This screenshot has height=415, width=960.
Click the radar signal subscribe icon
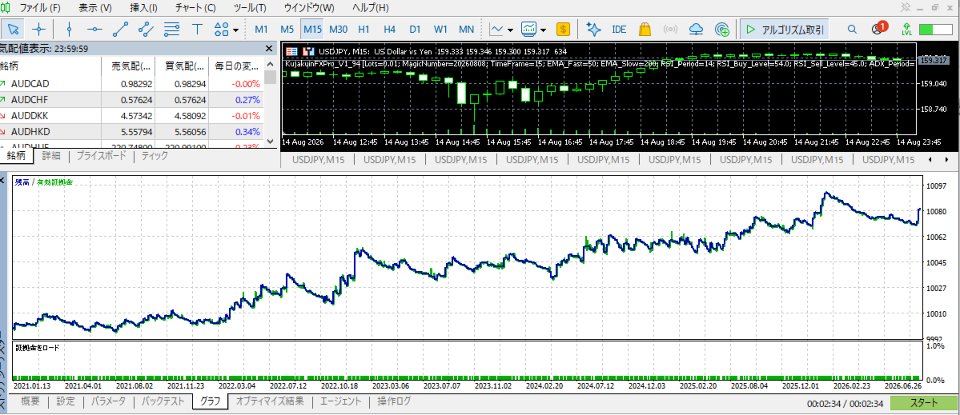722,29
